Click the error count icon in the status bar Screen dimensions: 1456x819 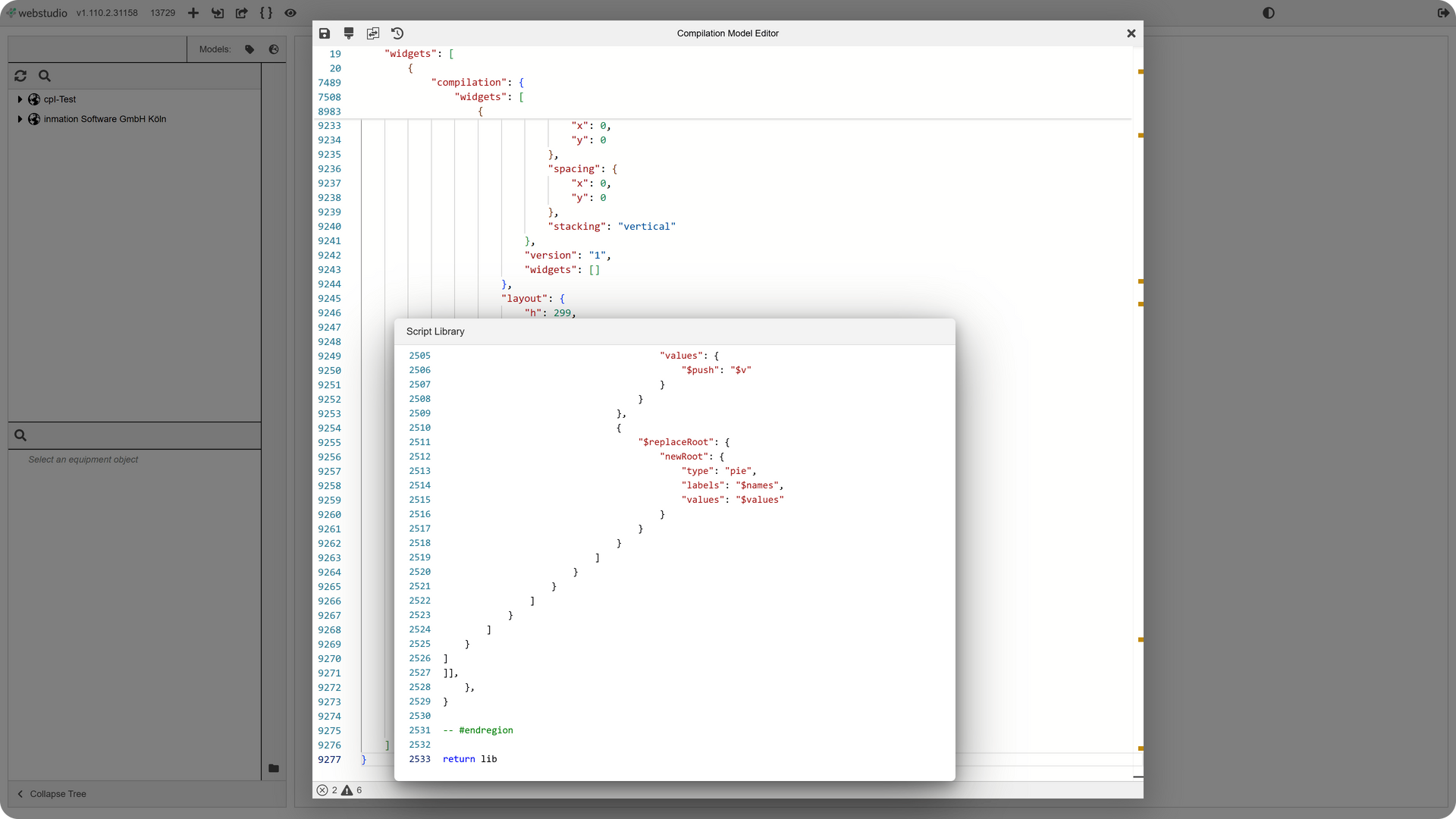click(x=322, y=790)
